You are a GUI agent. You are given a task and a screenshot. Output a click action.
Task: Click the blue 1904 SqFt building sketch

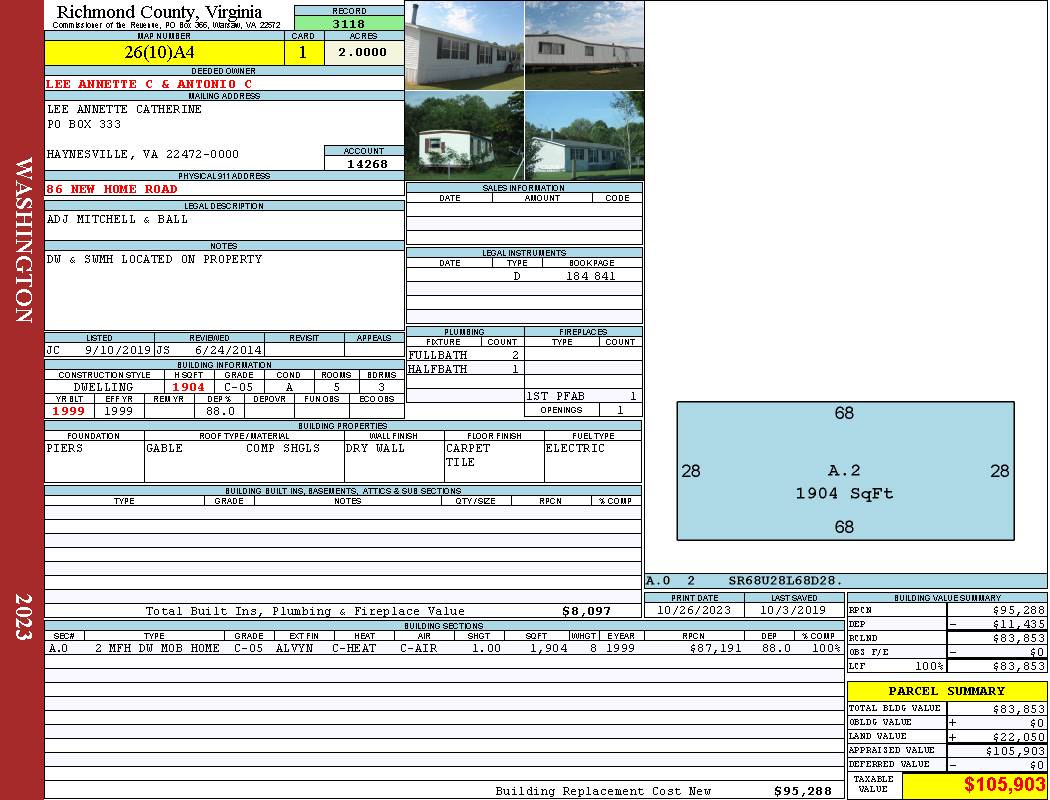845,471
